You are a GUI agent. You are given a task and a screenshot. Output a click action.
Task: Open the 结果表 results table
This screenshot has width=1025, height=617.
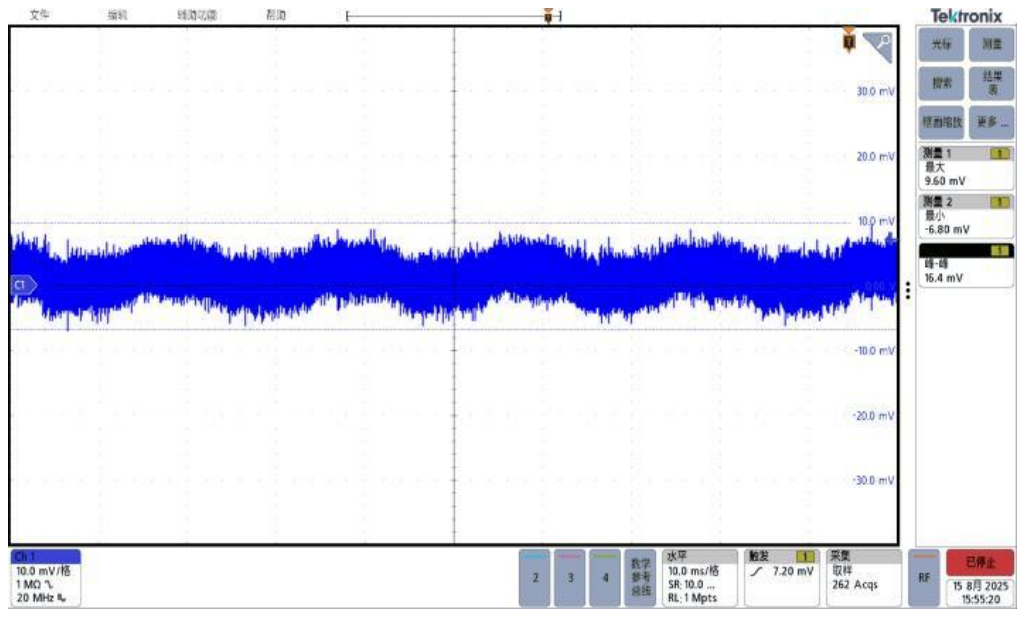[x=991, y=83]
